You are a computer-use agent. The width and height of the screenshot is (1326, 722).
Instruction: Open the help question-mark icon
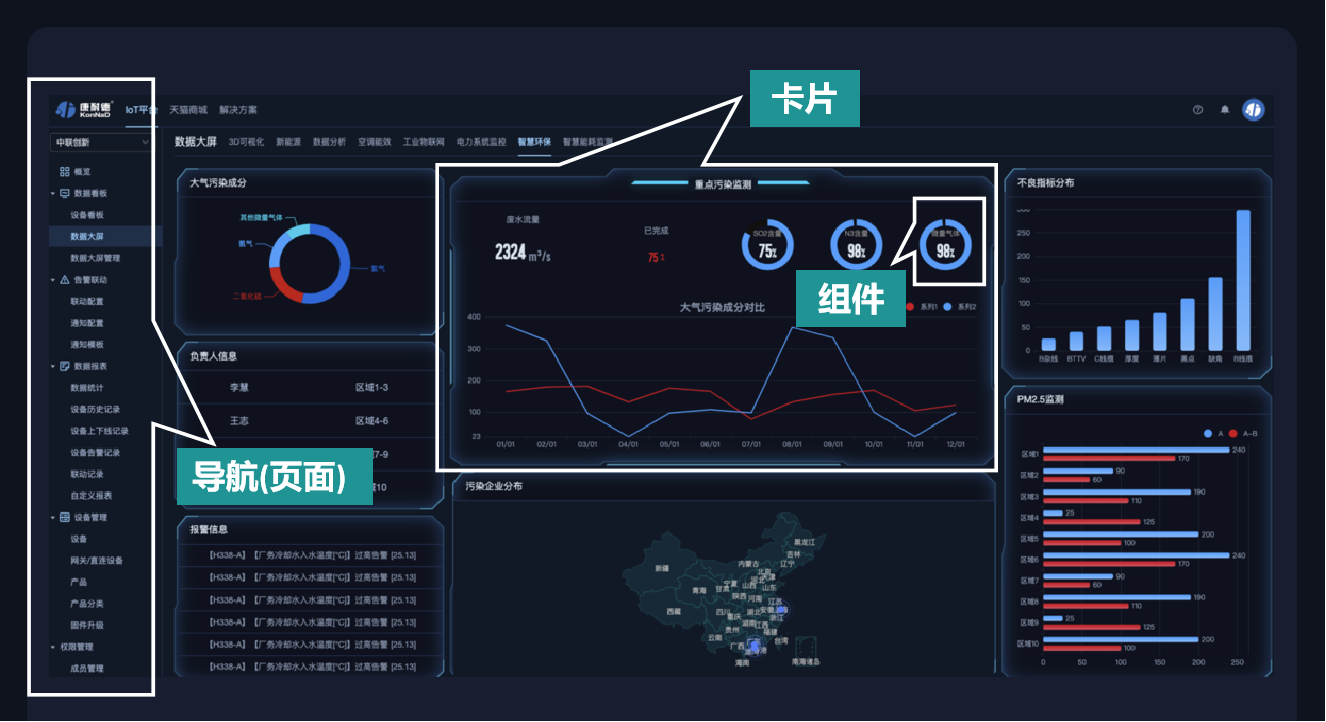1198,110
